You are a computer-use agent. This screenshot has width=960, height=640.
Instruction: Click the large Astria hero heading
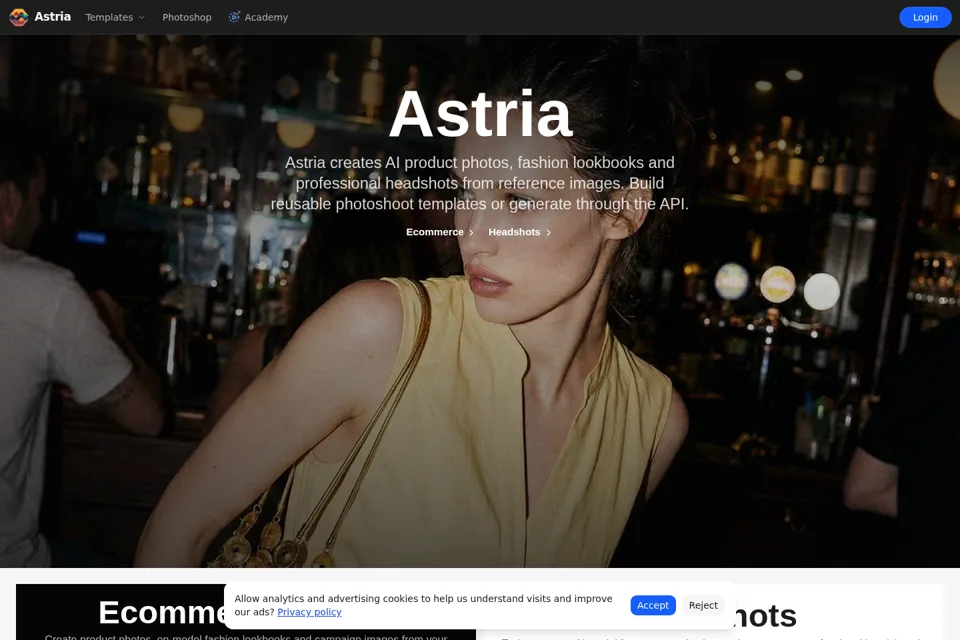click(x=481, y=114)
